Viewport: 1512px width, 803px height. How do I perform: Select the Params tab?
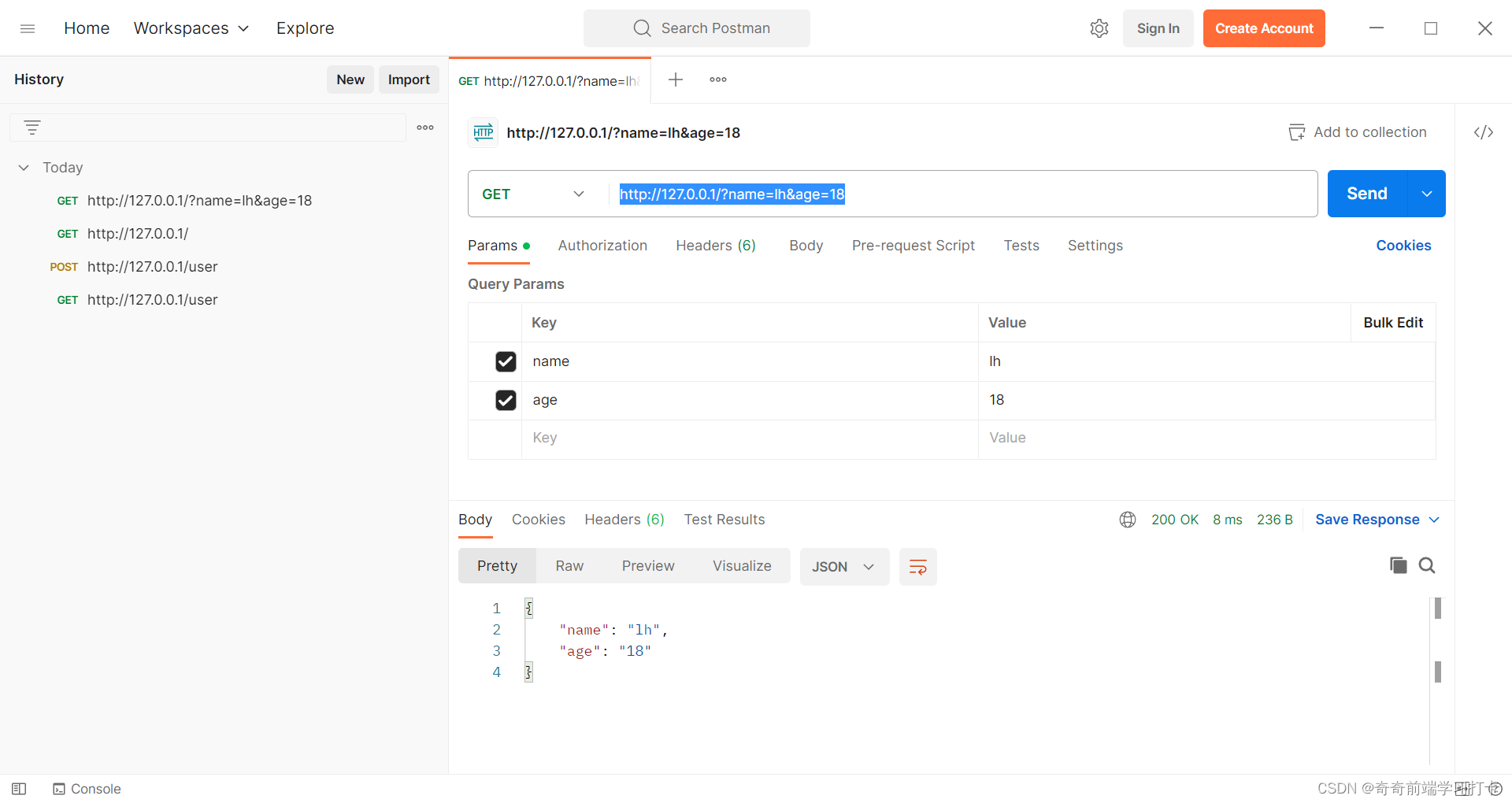(x=498, y=246)
